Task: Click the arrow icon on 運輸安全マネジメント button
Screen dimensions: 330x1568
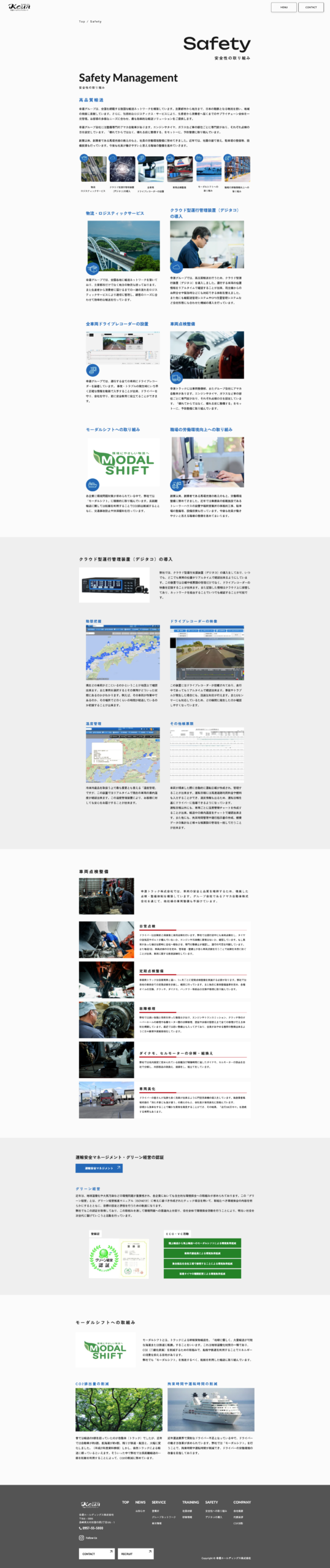Action: pyautogui.click(x=118, y=1168)
